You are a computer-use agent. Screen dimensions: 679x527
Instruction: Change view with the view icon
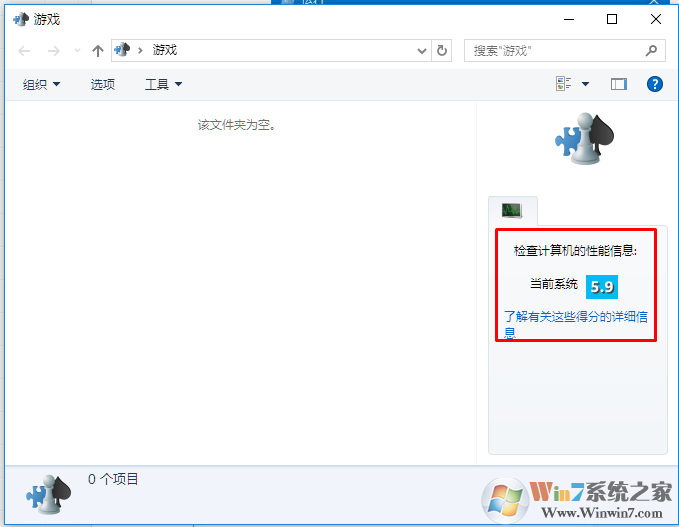click(563, 84)
